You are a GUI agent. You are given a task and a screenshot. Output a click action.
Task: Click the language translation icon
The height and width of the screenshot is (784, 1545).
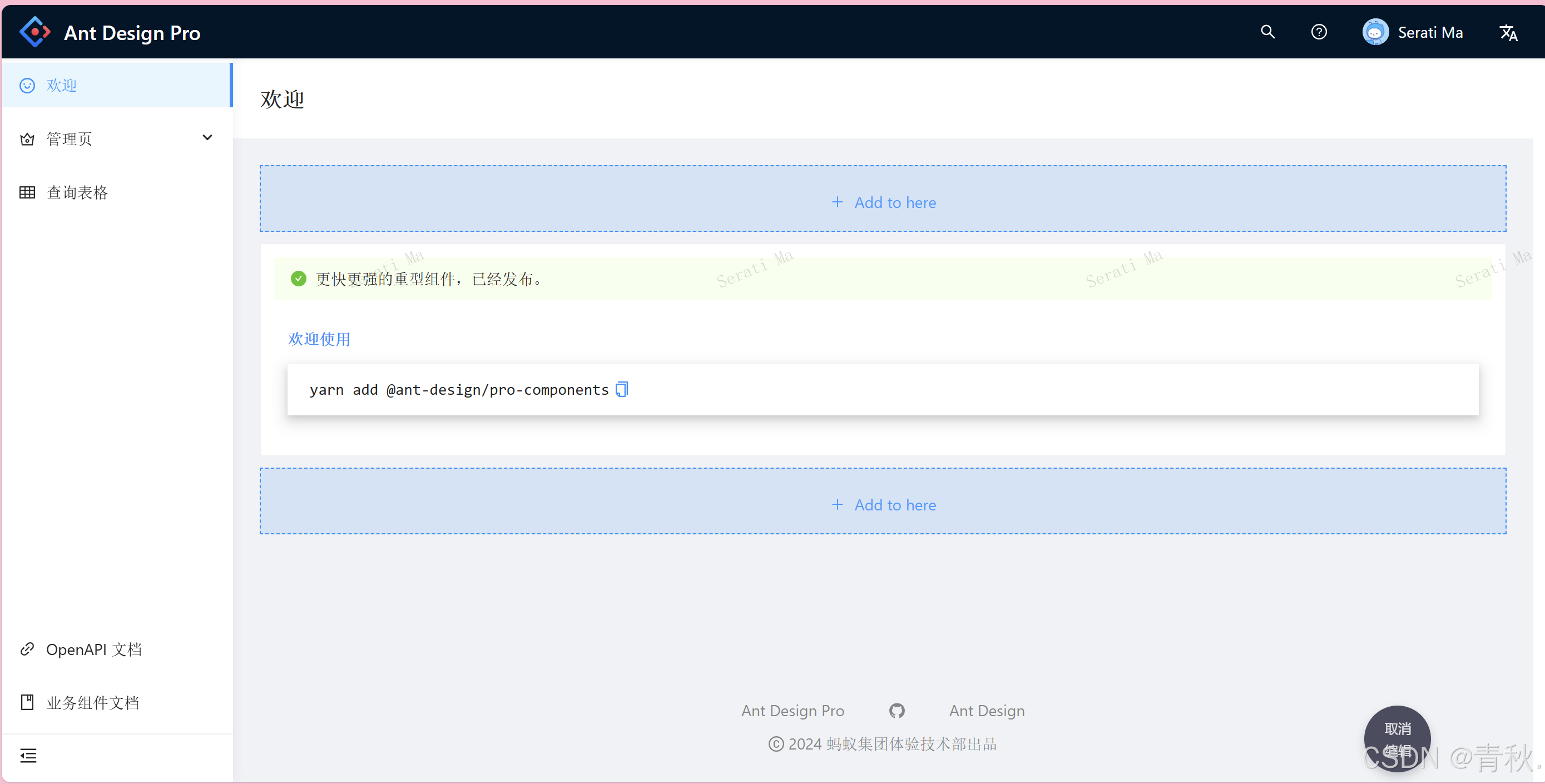(1508, 32)
